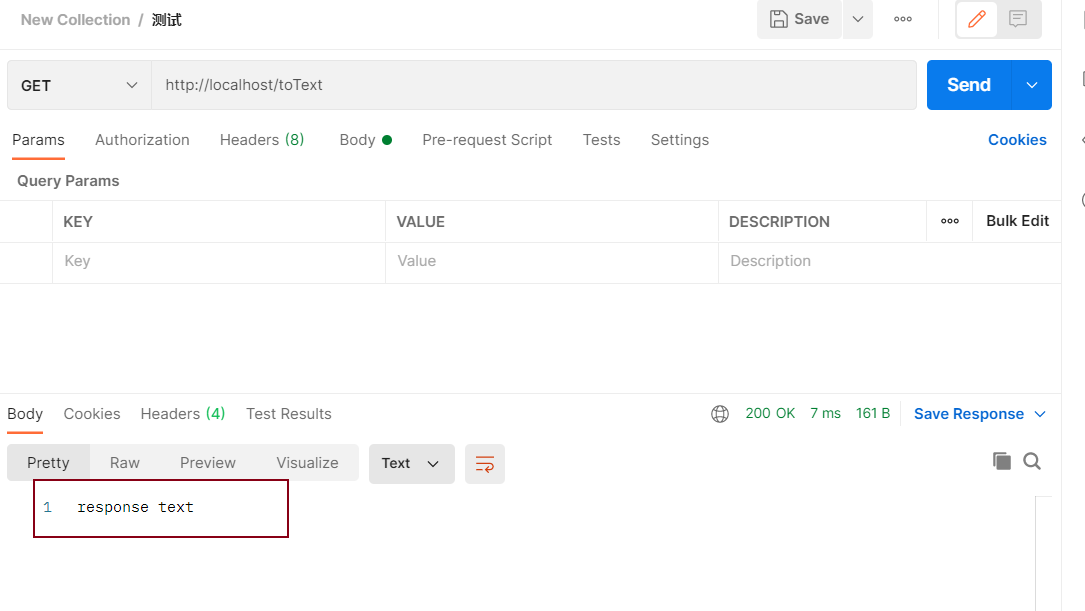Click the VALUE column header
The height and width of the screenshot is (611, 1085).
coord(421,222)
